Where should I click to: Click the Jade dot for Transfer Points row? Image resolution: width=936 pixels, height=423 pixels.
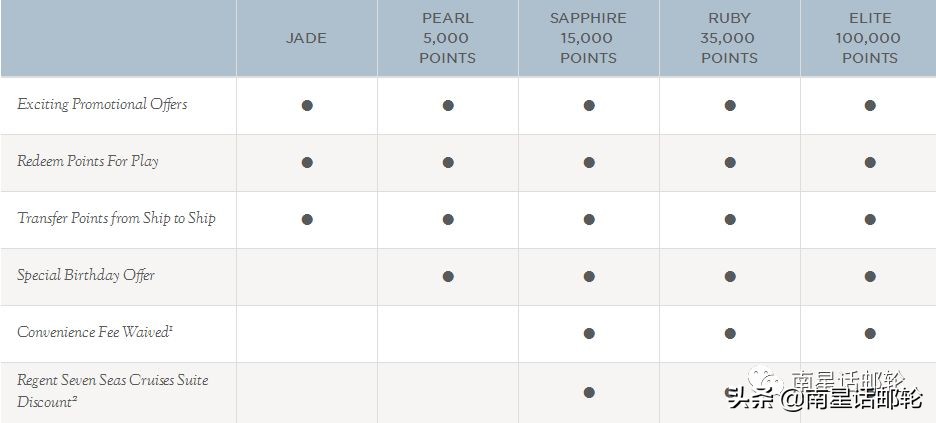(307, 219)
